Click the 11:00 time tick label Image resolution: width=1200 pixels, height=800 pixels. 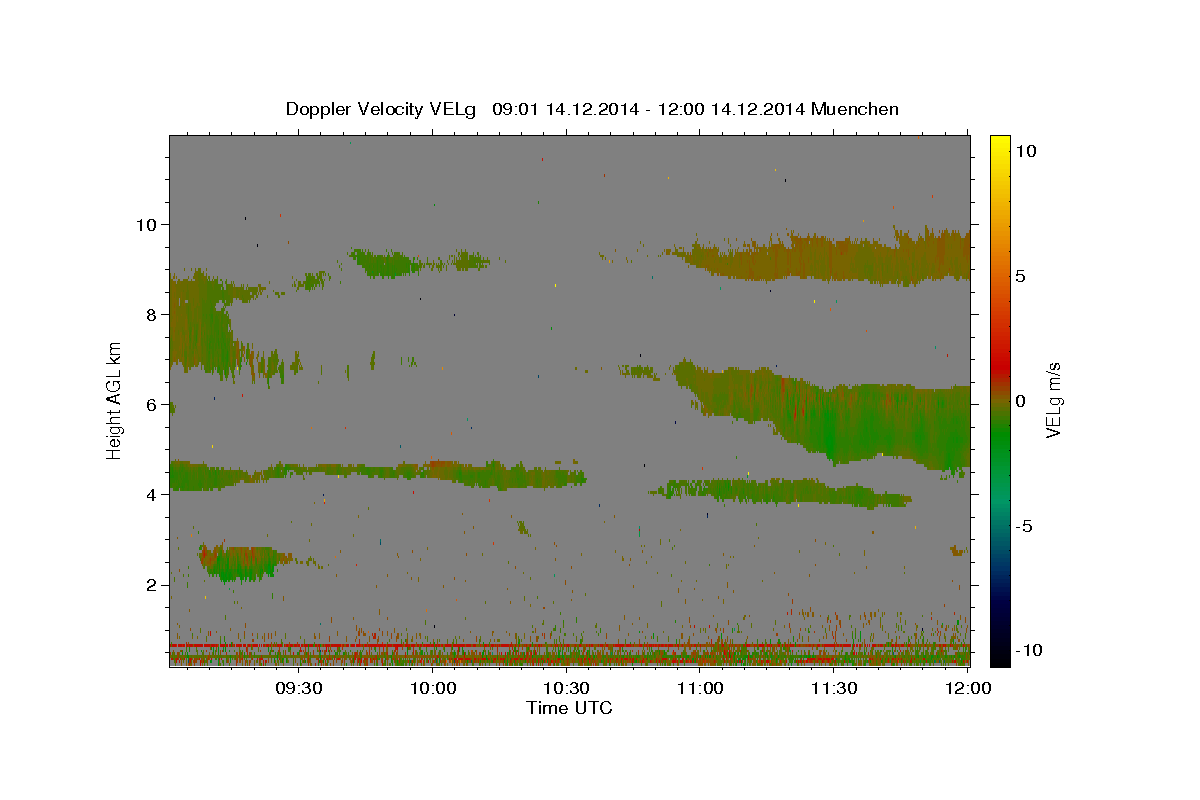pos(700,689)
